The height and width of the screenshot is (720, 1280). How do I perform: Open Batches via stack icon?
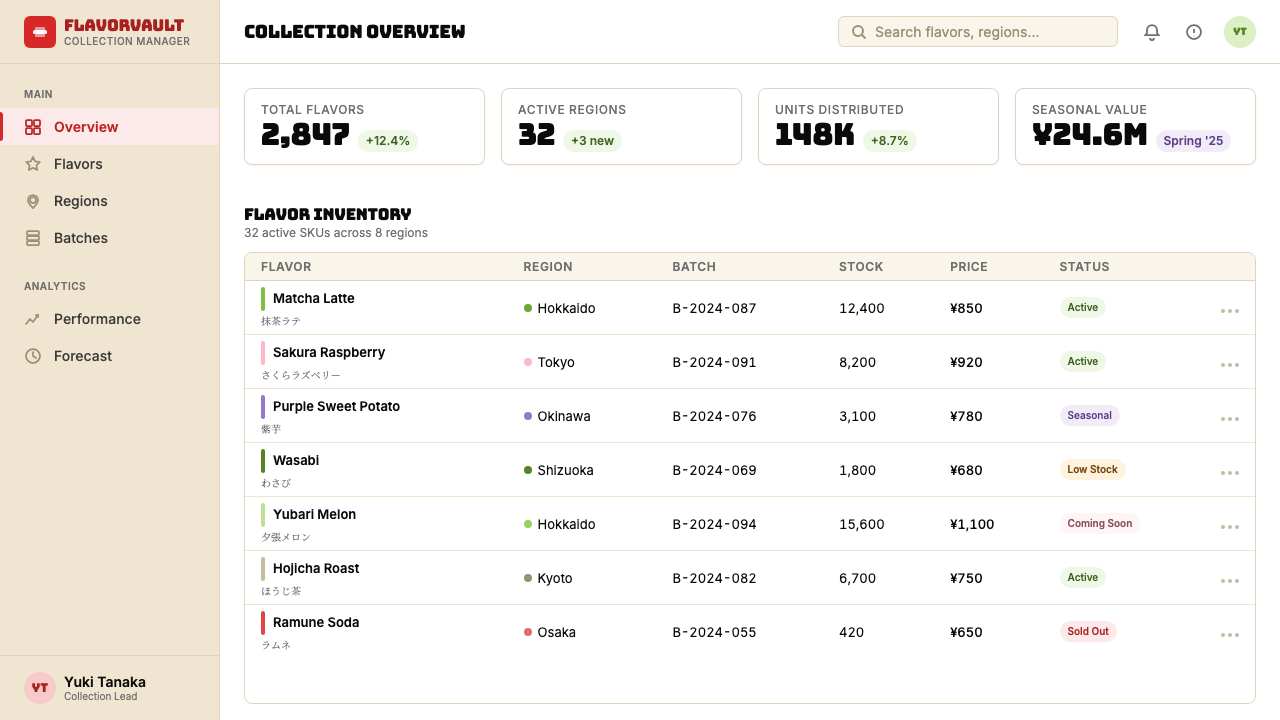coord(33,238)
